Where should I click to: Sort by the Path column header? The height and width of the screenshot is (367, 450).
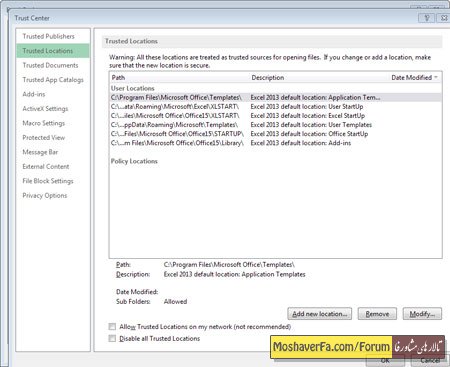pyautogui.click(x=118, y=78)
